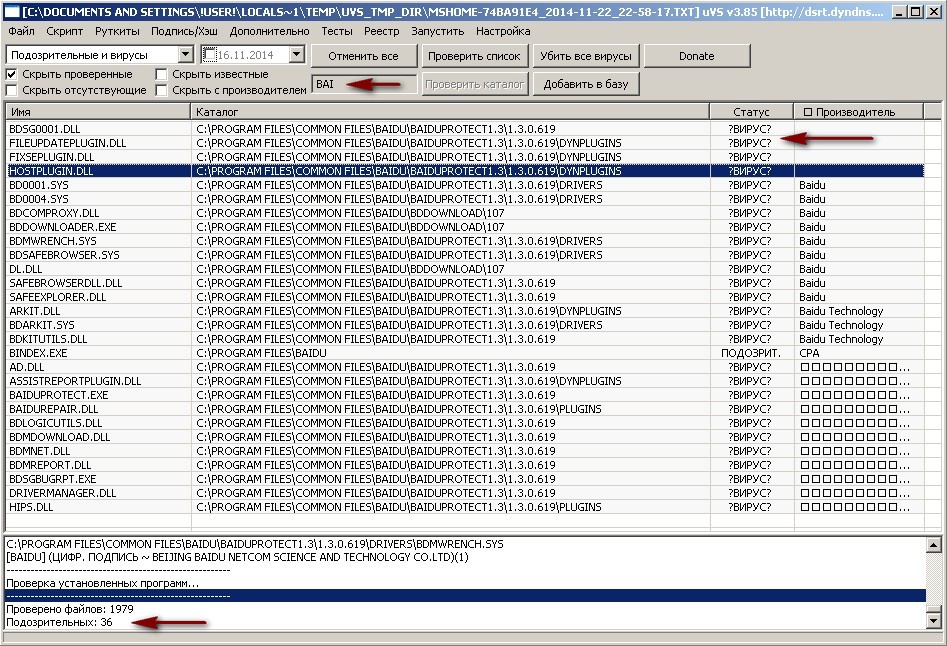Open the Руткиты menu
This screenshot has width=947, height=646.
(117, 31)
